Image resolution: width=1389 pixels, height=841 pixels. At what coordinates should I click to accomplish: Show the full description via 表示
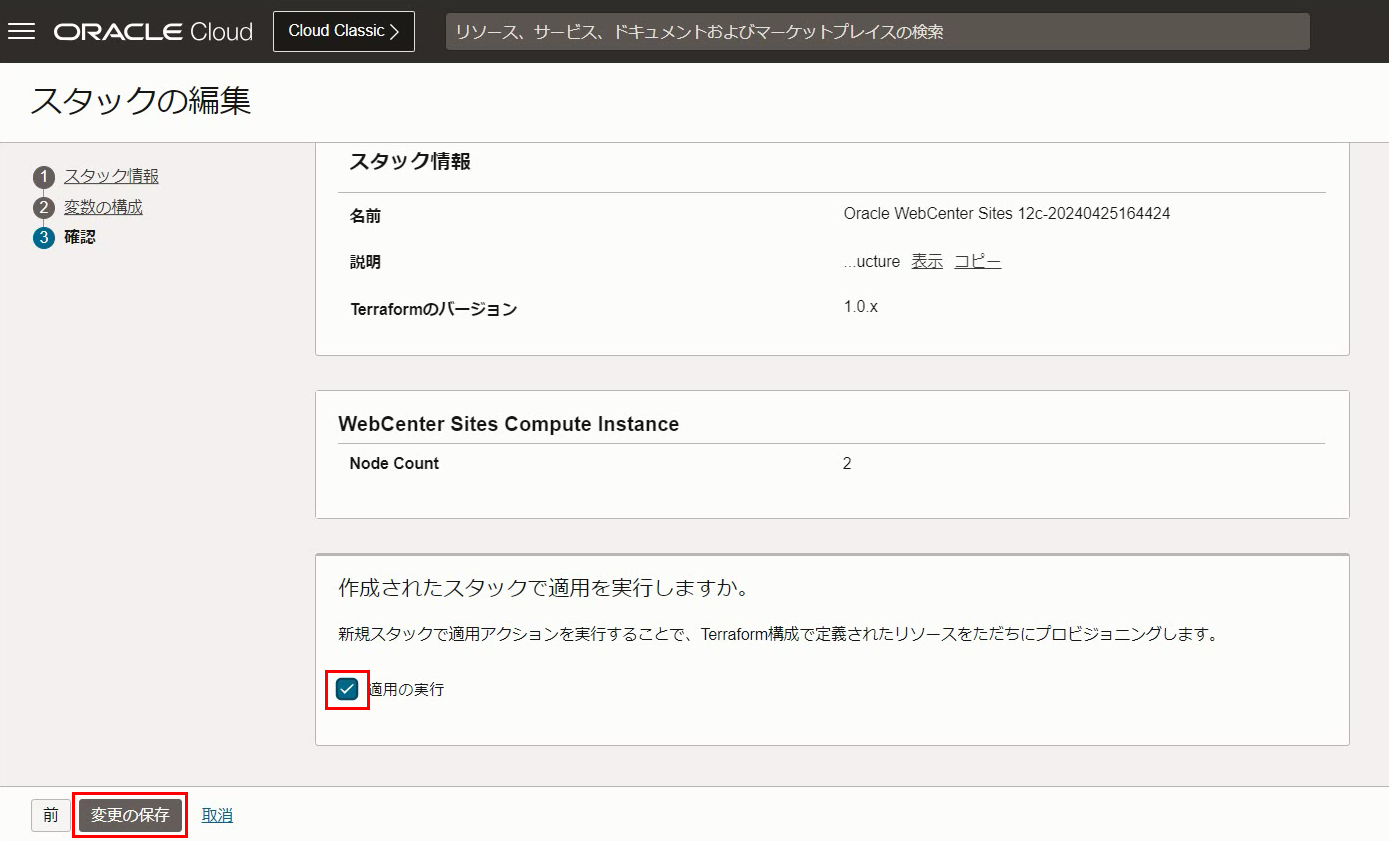click(927, 261)
